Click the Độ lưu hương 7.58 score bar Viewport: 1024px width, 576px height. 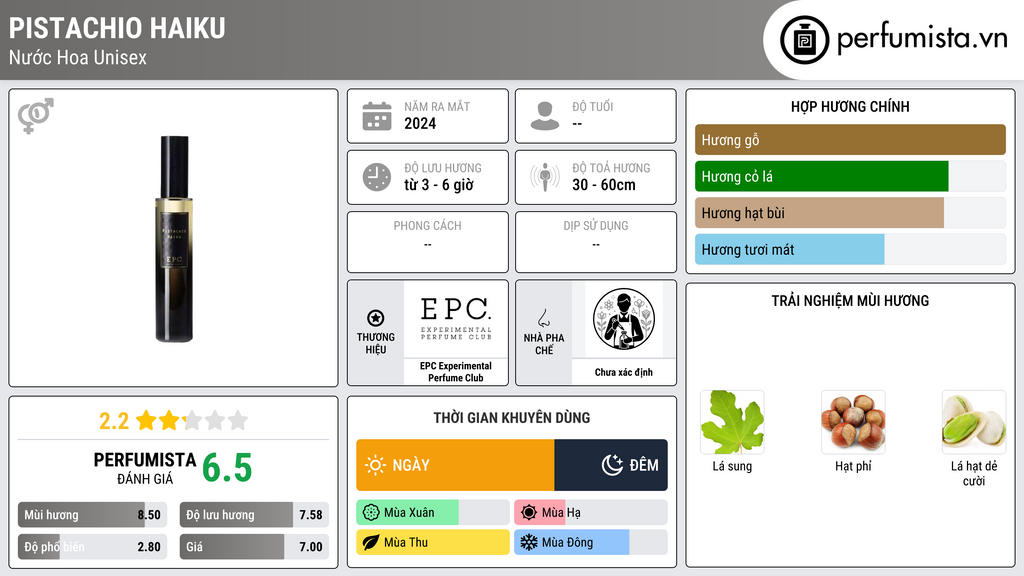tap(254, 515)
